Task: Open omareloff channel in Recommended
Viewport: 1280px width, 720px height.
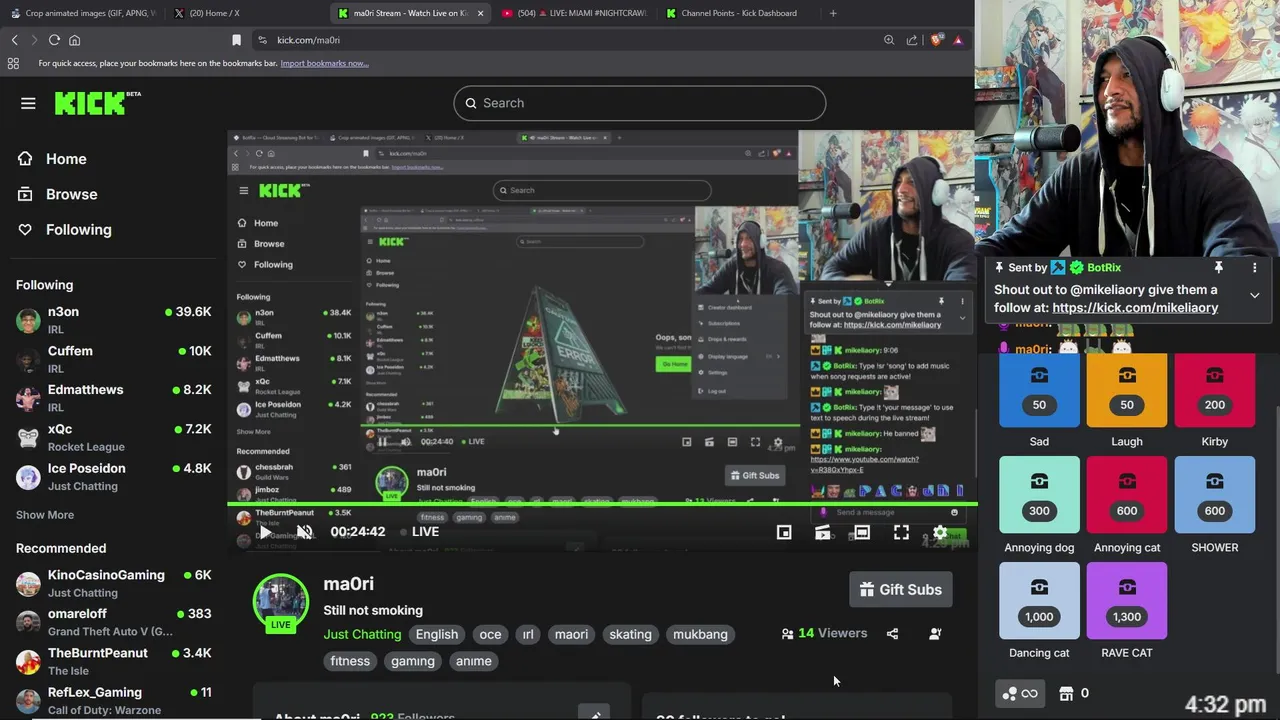Action: pos(113,622)
